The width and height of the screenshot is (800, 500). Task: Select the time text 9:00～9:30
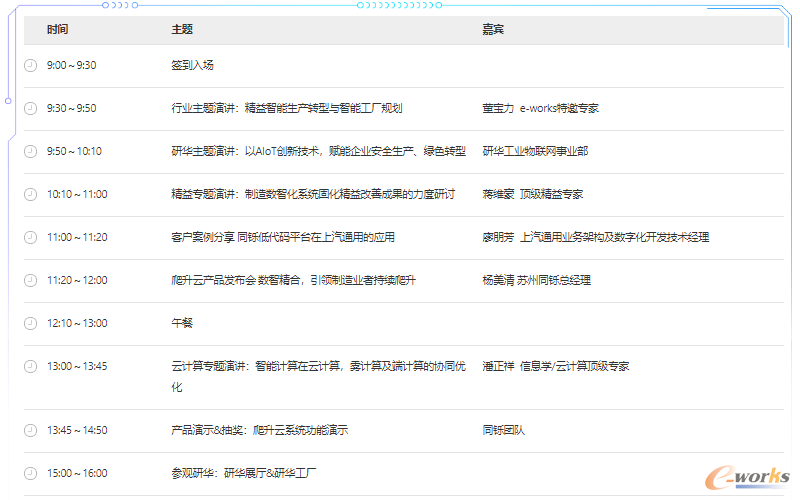point(71,65)
